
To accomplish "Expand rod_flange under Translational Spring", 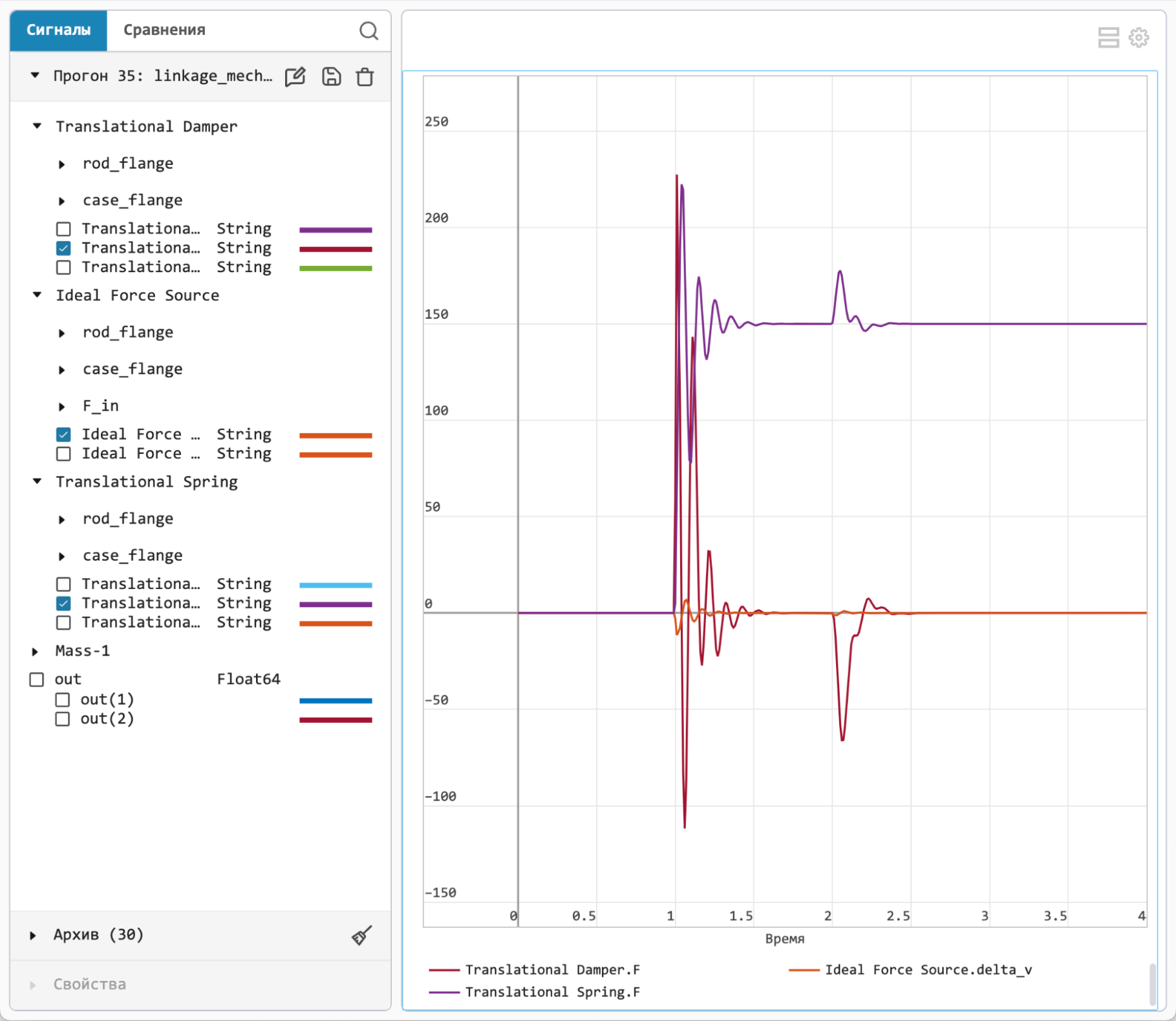I will click(62, 519).
